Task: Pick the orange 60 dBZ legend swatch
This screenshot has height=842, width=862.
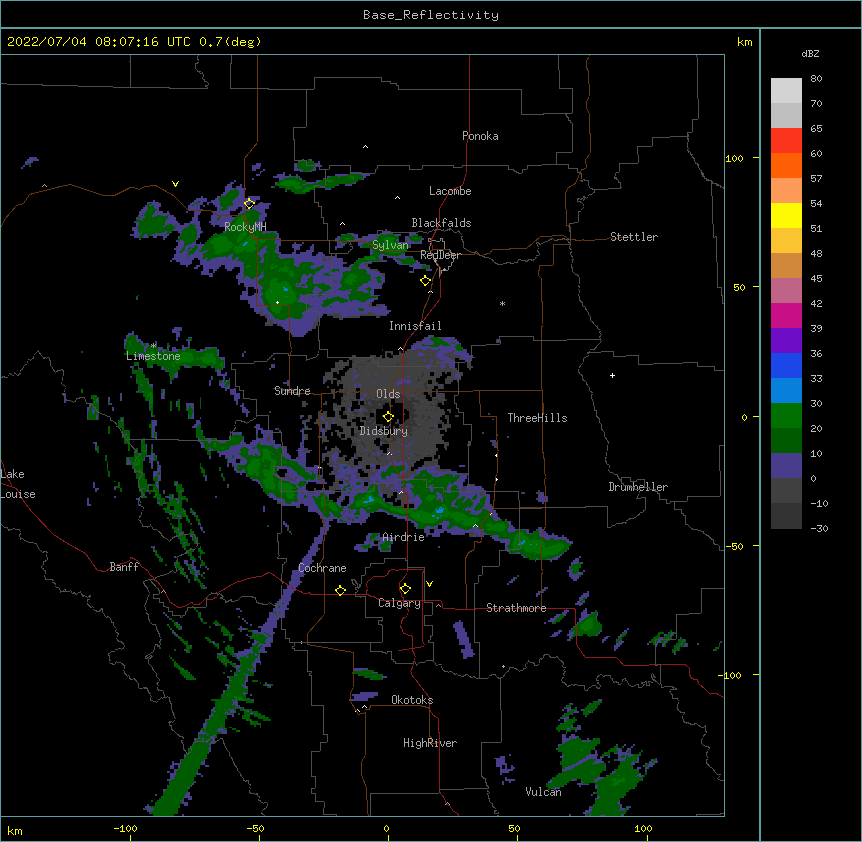Action: click(x=786, y=165)
